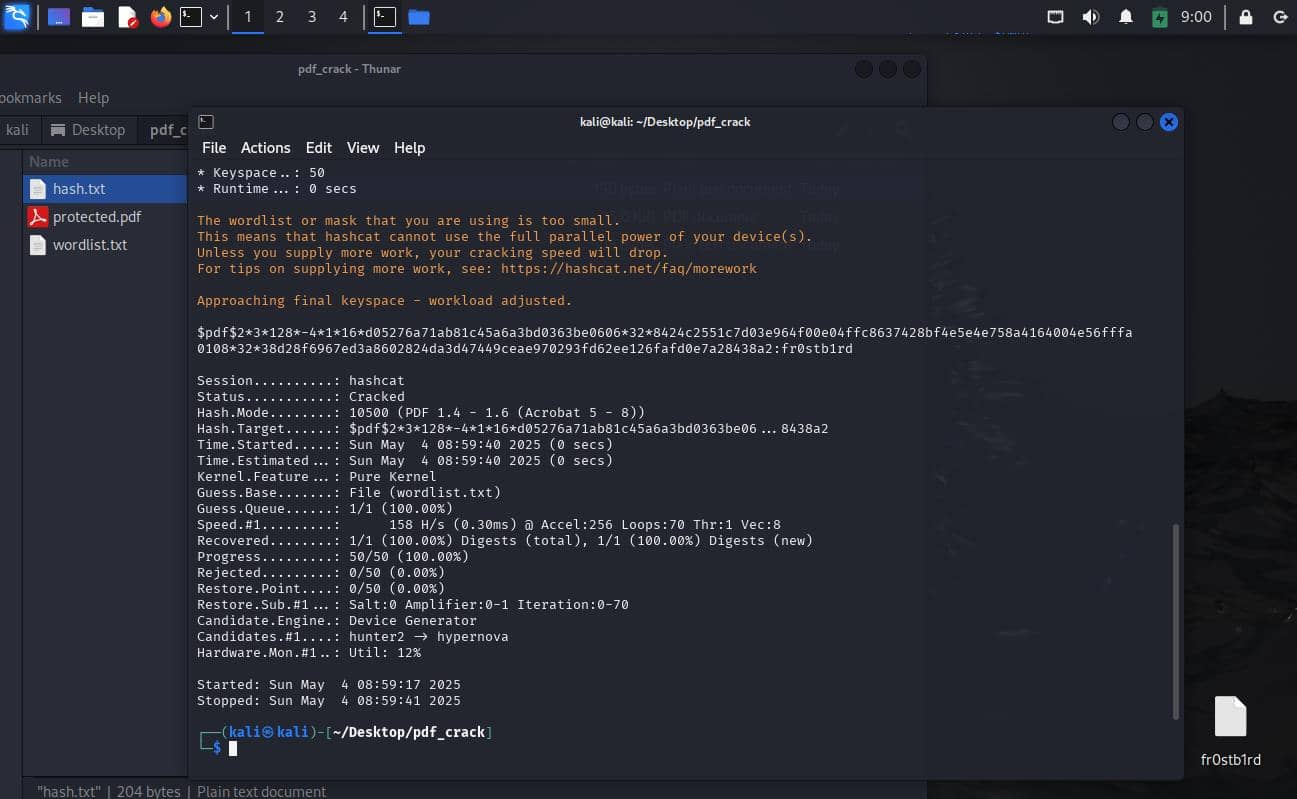This screenshot has height=799, width=1297.
Task: Open the terminal Actions menu
Action: click(265, 148)
